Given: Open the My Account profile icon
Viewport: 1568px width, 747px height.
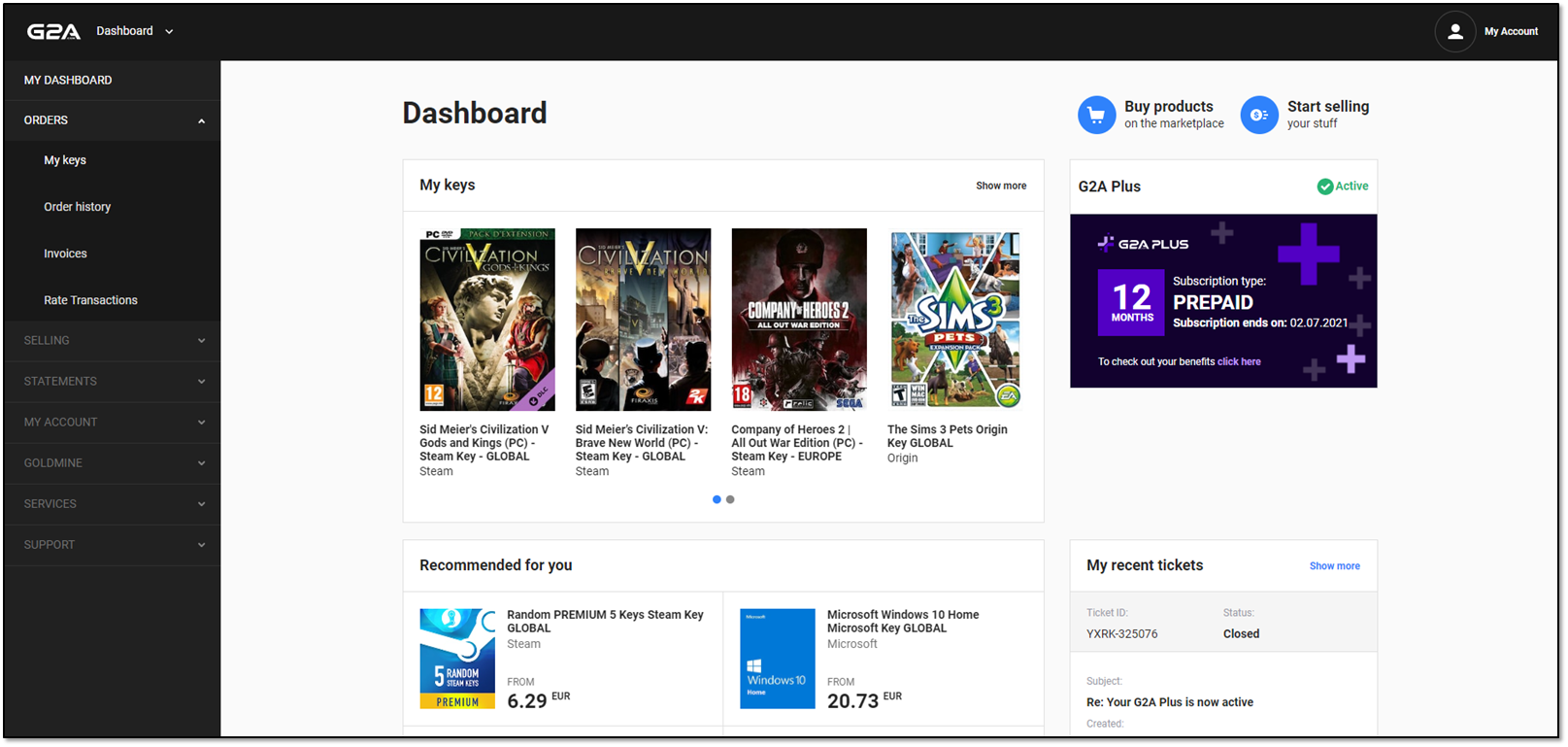Looking at the screenshot, I should pyautogui.click(x=1454, y=31).
